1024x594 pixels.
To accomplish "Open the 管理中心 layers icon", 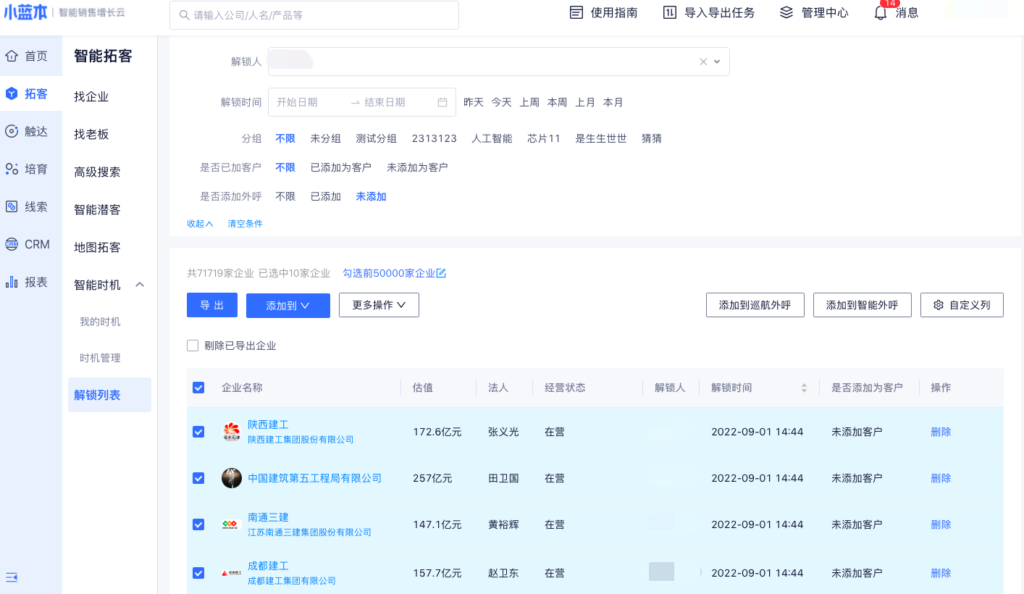I will click(786, 13).
